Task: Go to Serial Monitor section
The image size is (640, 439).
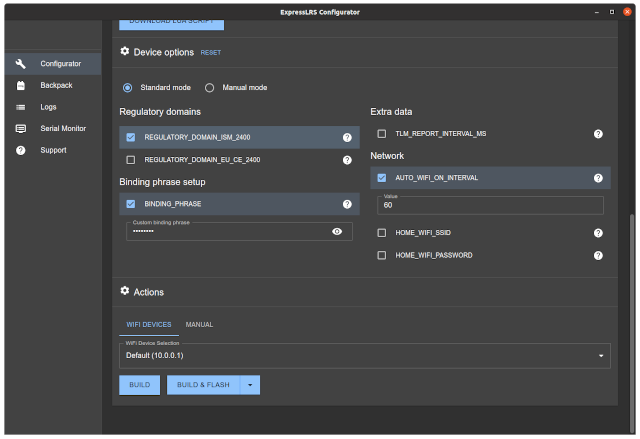Action: click(53, 129)
